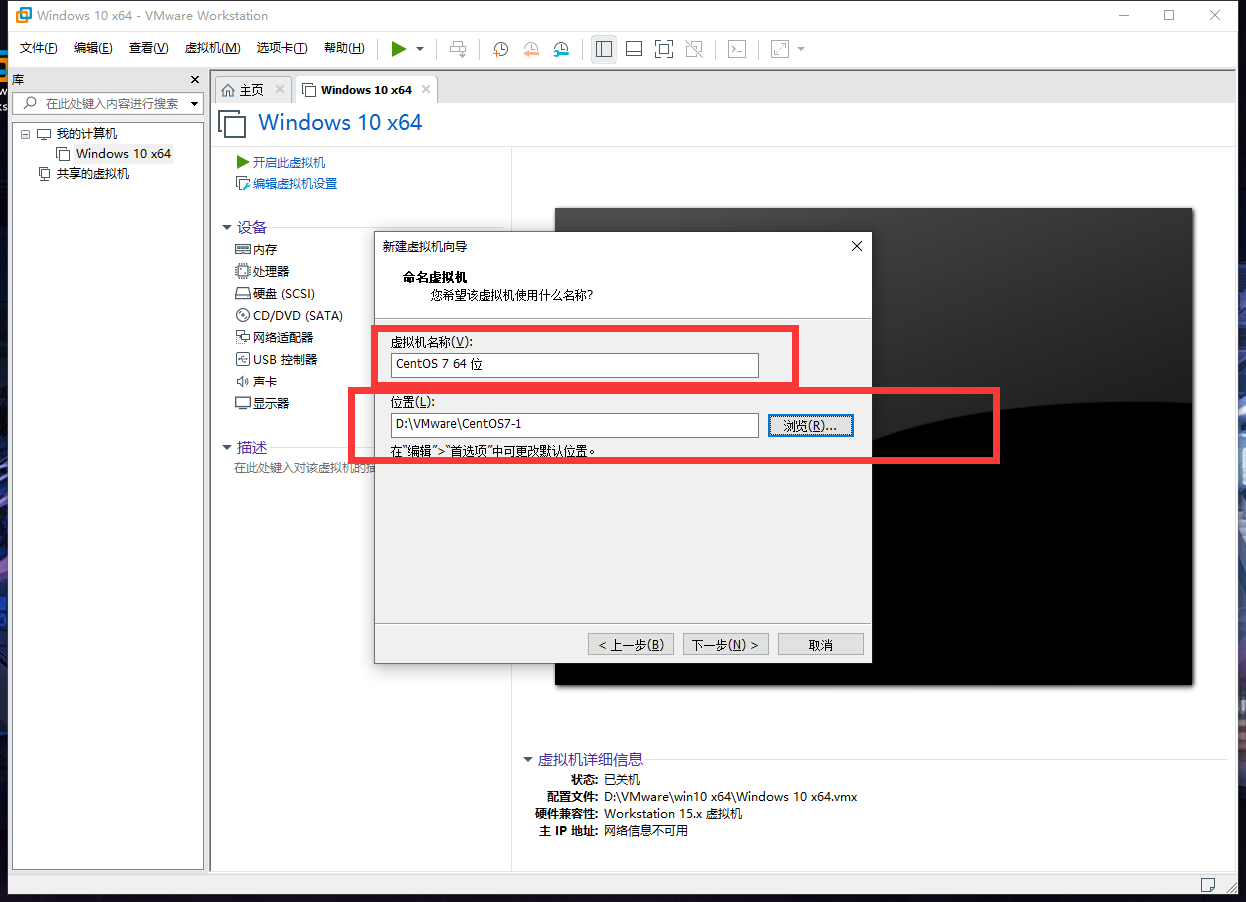Open the 文件(F) menu
Viewport: 1246px width, 902px height.
39,48
